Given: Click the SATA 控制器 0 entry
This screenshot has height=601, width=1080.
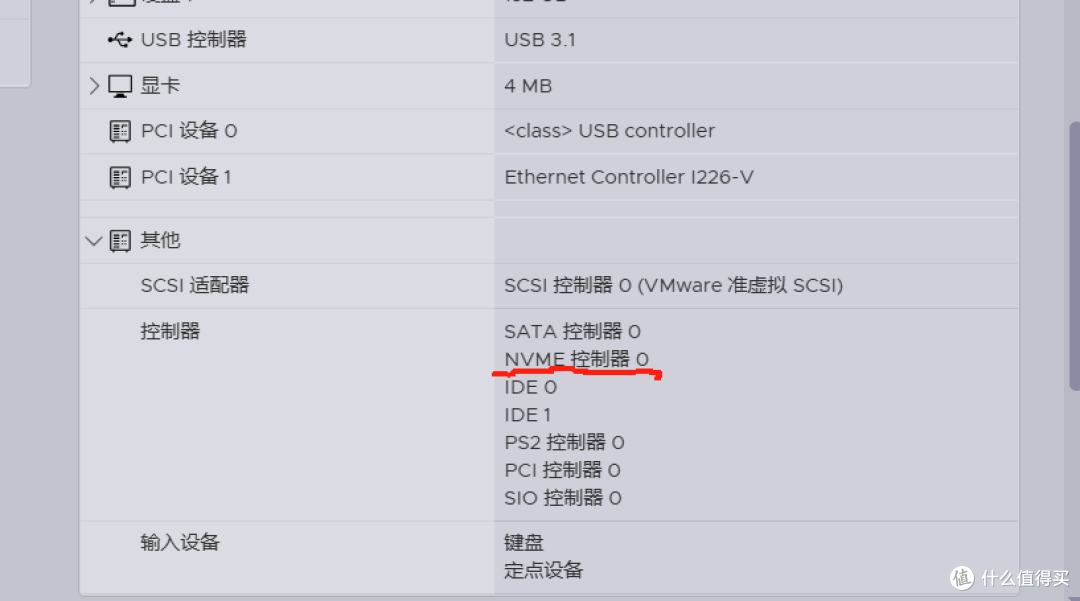Looking at the screenshot, I should point(572,332).
